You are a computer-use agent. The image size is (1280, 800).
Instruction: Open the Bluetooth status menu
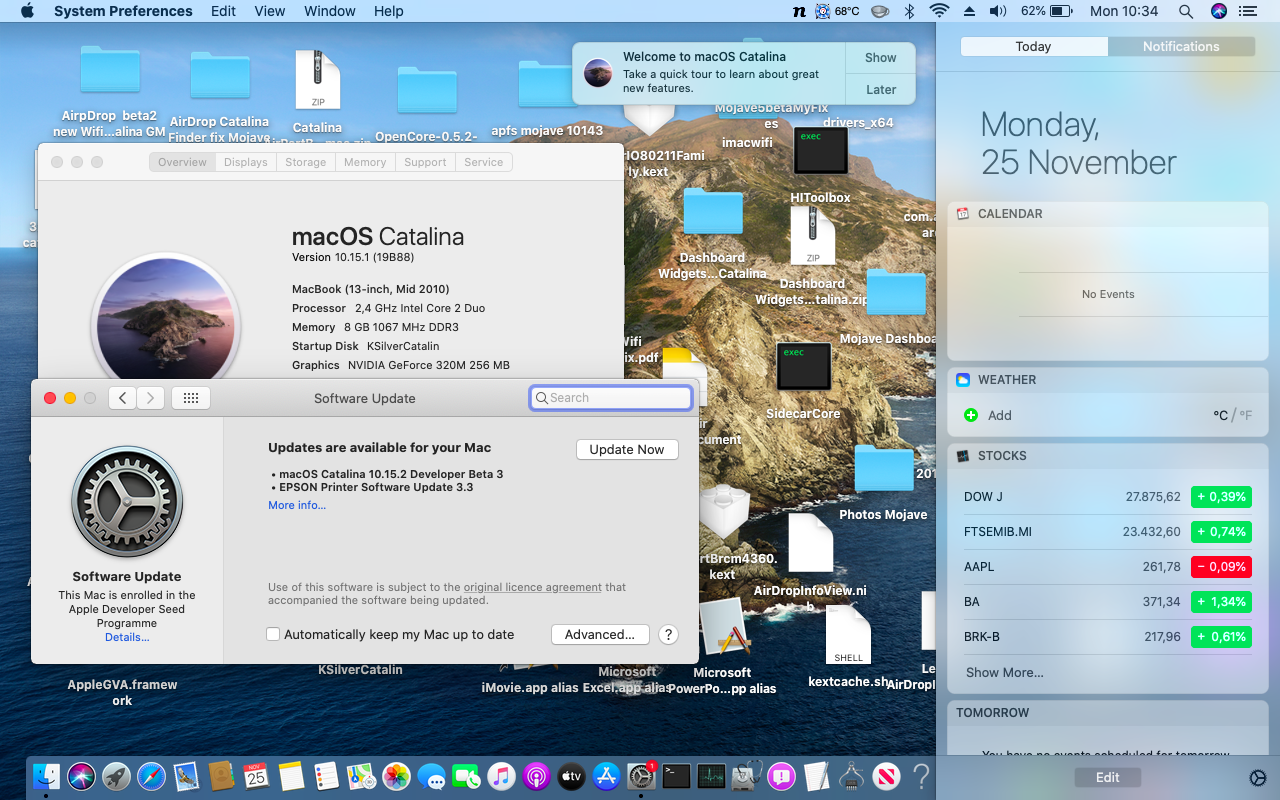tap(910, 11)
